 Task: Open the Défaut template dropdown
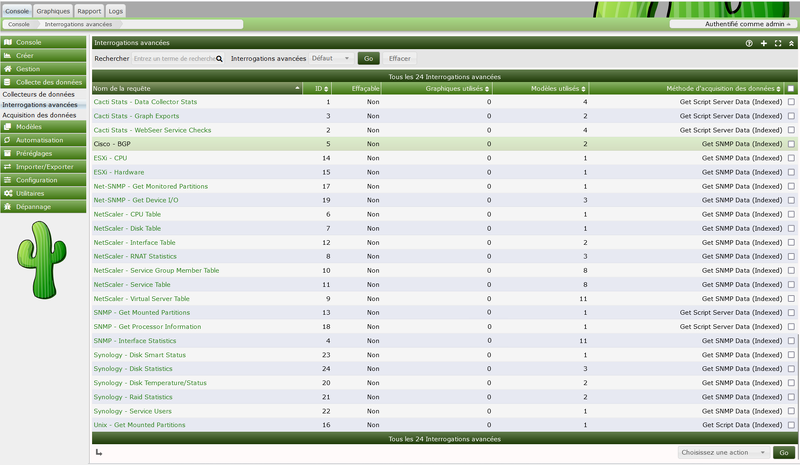pyautogui.click(x=331, y=58)
